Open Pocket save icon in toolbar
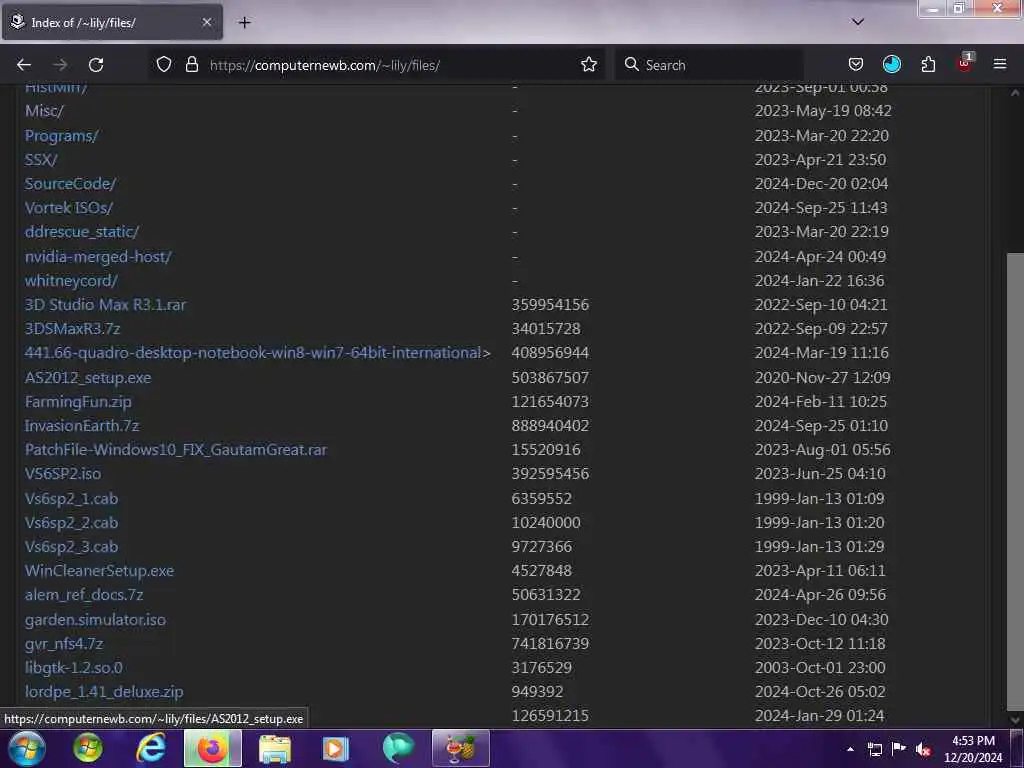This screenshot has height=768, width=1024. pyautogui.click(x=856, y=64)
